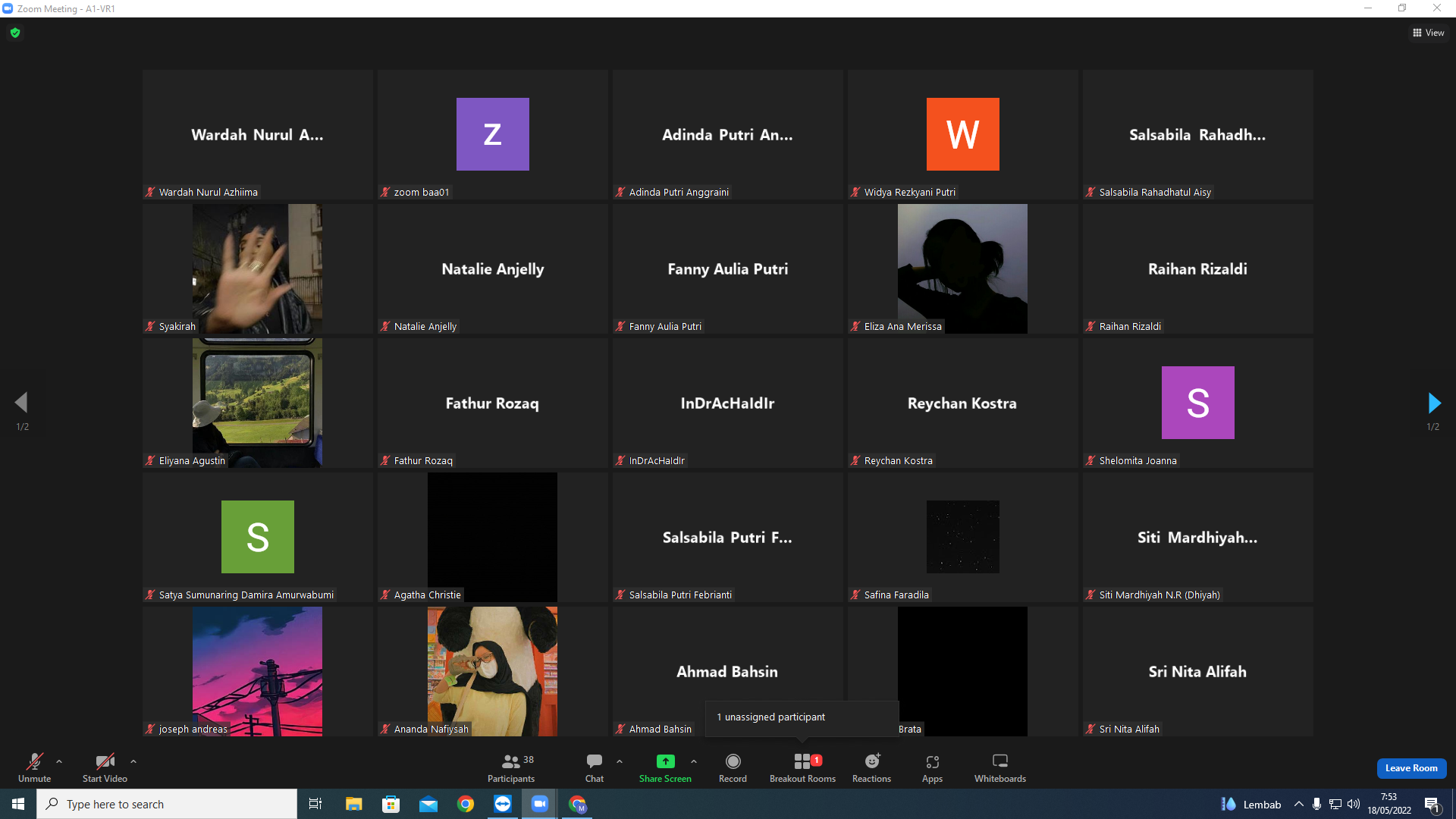
Task: Open Breakout Rooms
Action: [x=802, y=767]
